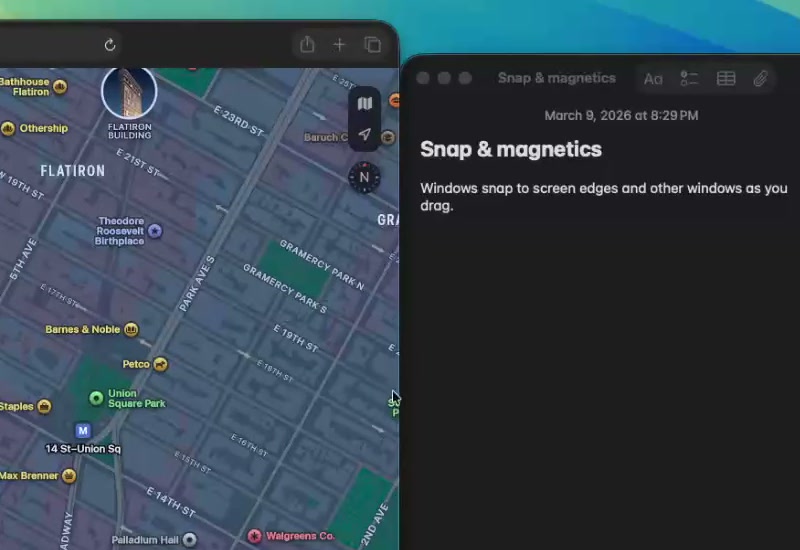Select the Max Brenner map pin

click(69, 476)
